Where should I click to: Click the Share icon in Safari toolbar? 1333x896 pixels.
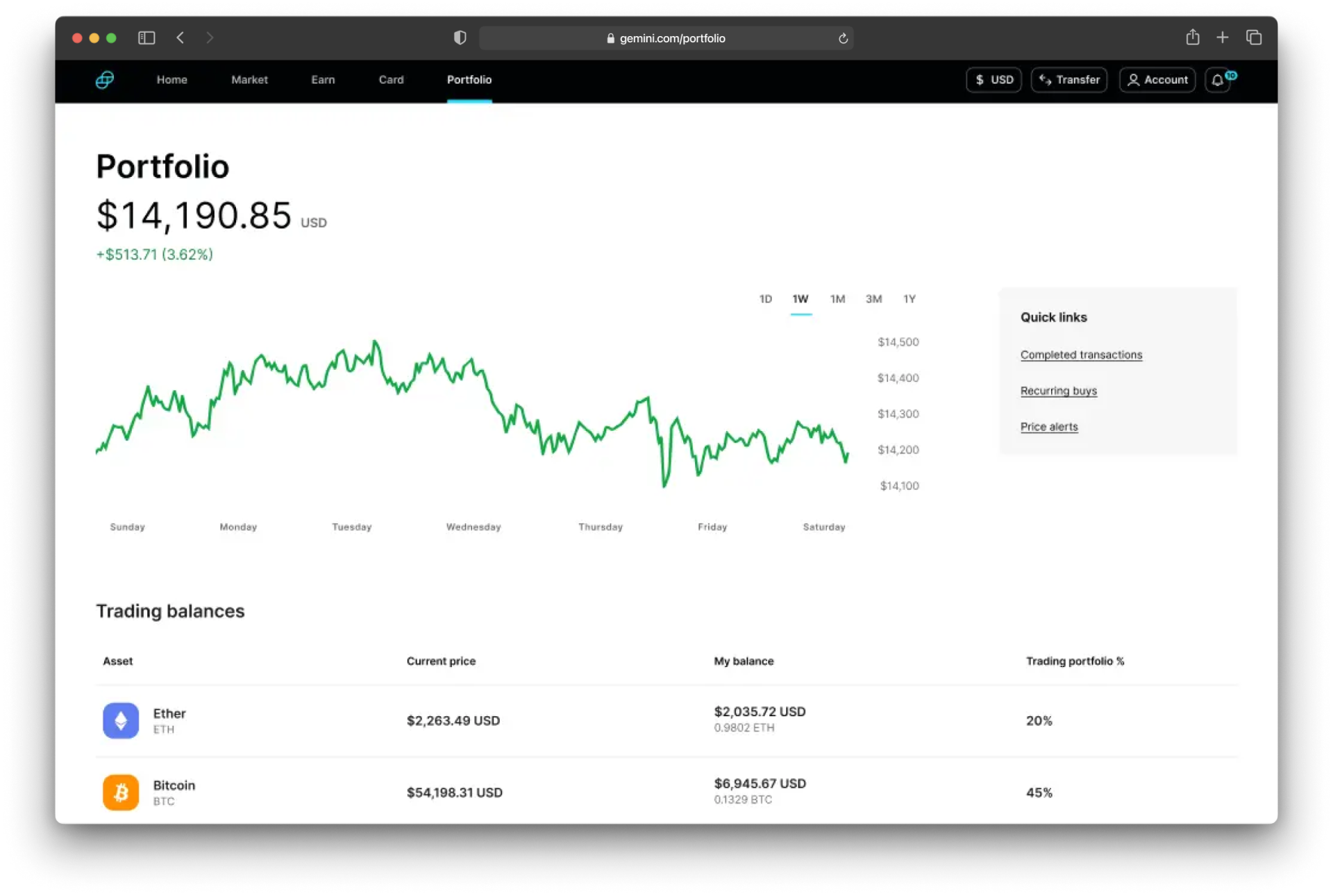click(1192, 37)
